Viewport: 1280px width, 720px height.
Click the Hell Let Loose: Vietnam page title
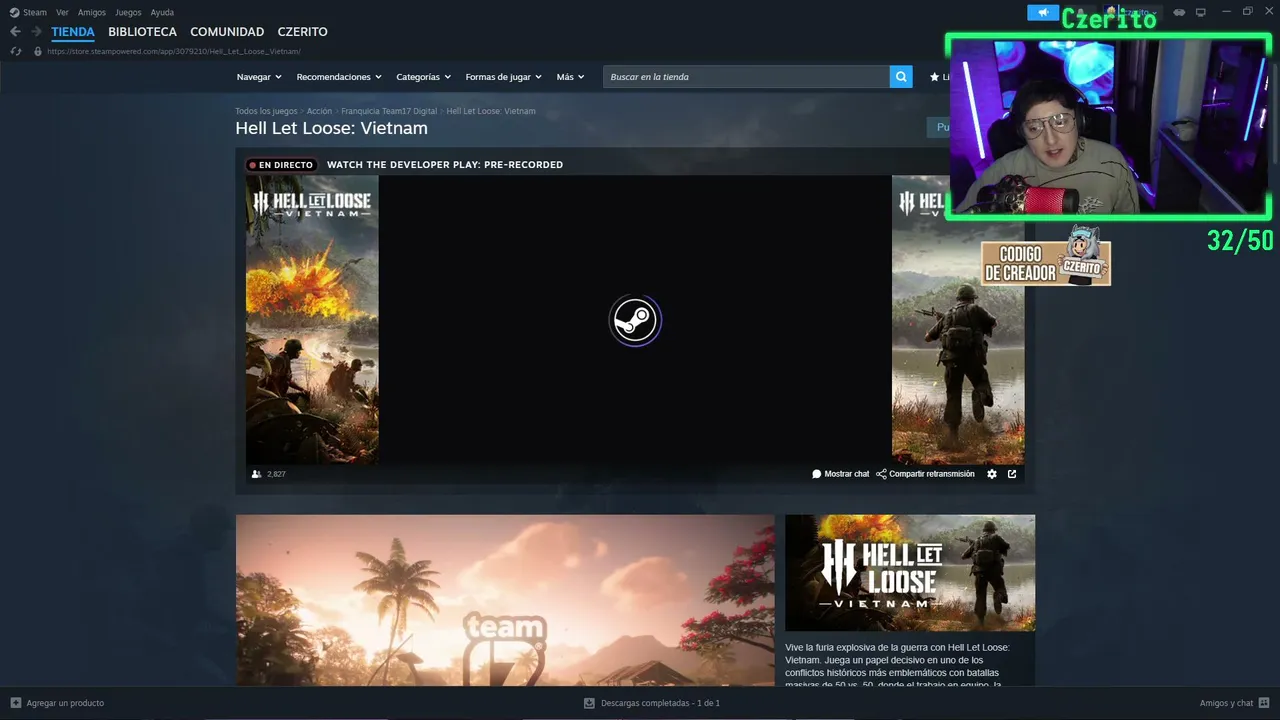331,128
